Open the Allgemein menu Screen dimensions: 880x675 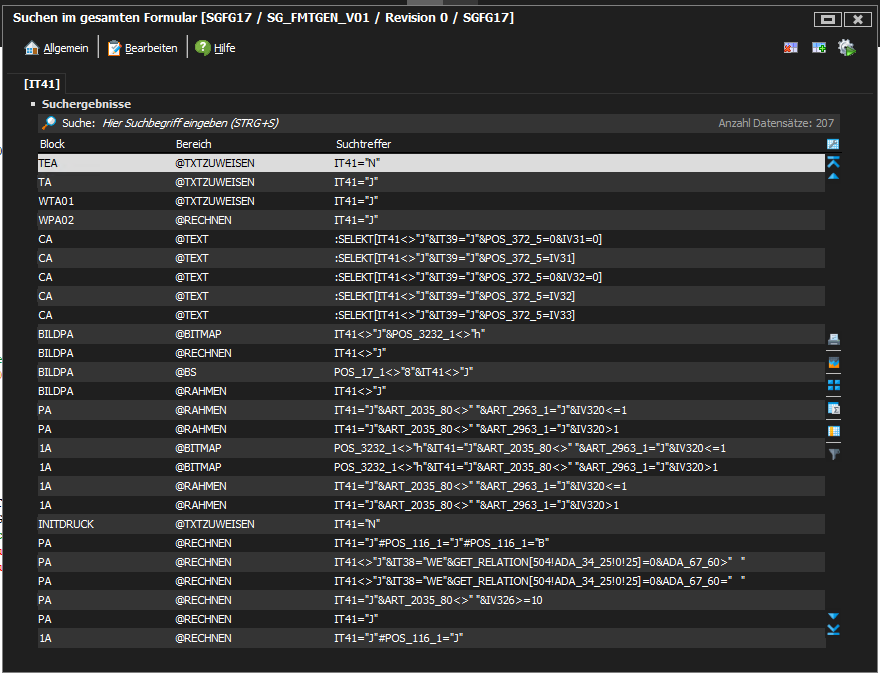(x=57, y=48)
